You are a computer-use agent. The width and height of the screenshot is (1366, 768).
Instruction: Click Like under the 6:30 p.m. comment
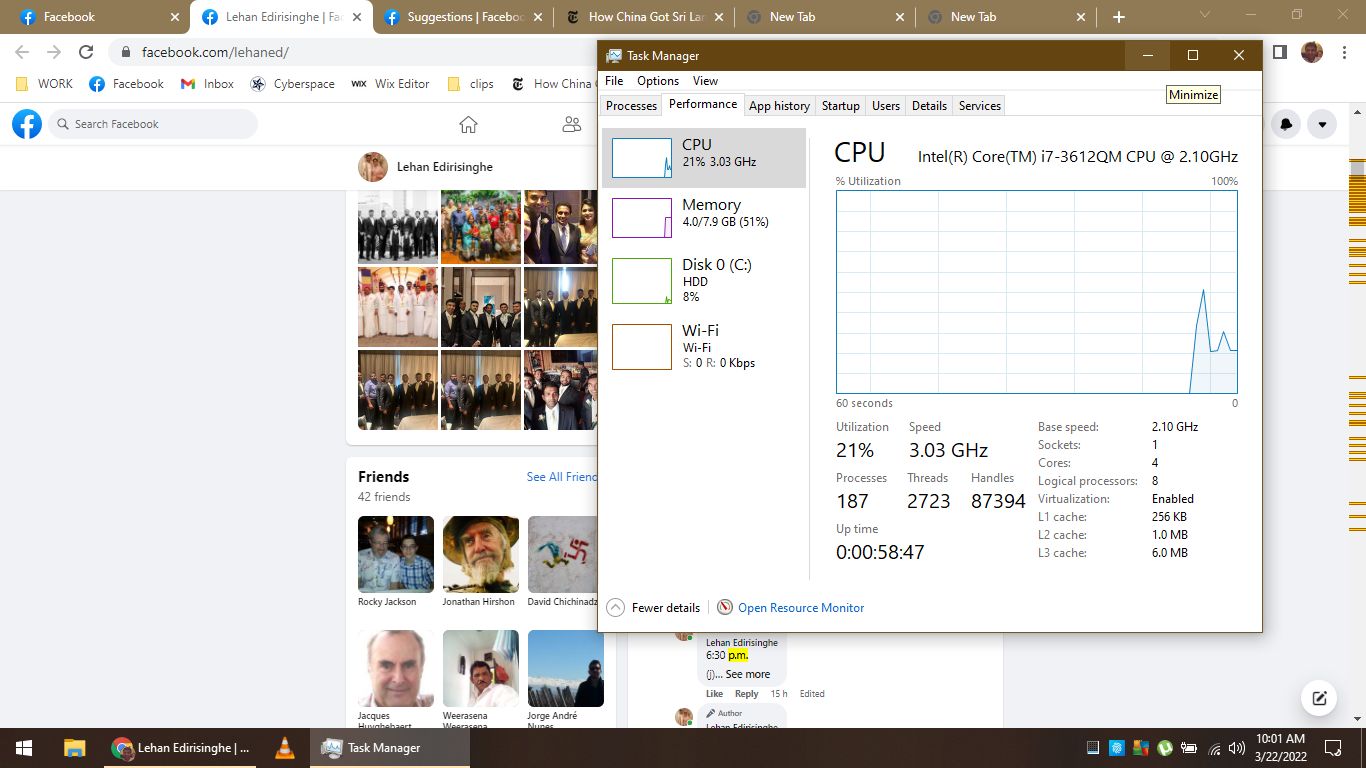click(714, 693)
